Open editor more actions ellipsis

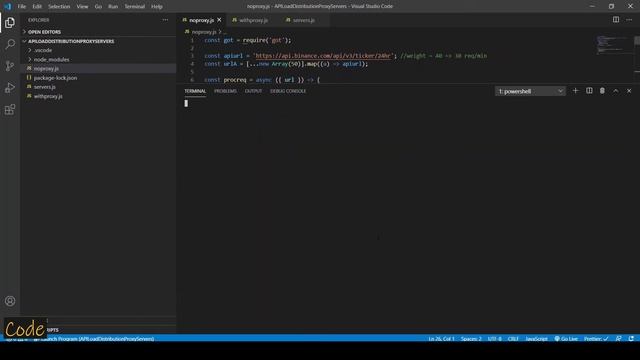pyautogui.click(x=629, y=20)
